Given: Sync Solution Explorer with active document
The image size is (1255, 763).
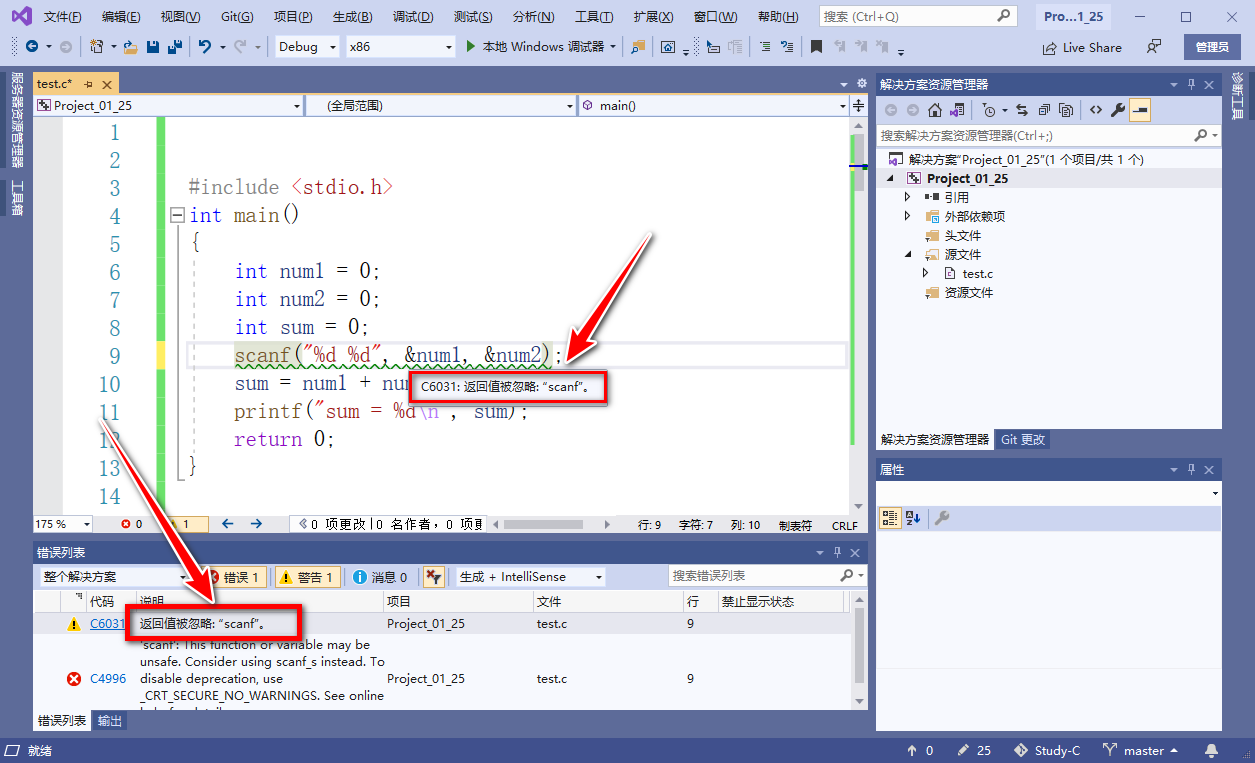Looking at the screenshot, I should pos(1022,109).
